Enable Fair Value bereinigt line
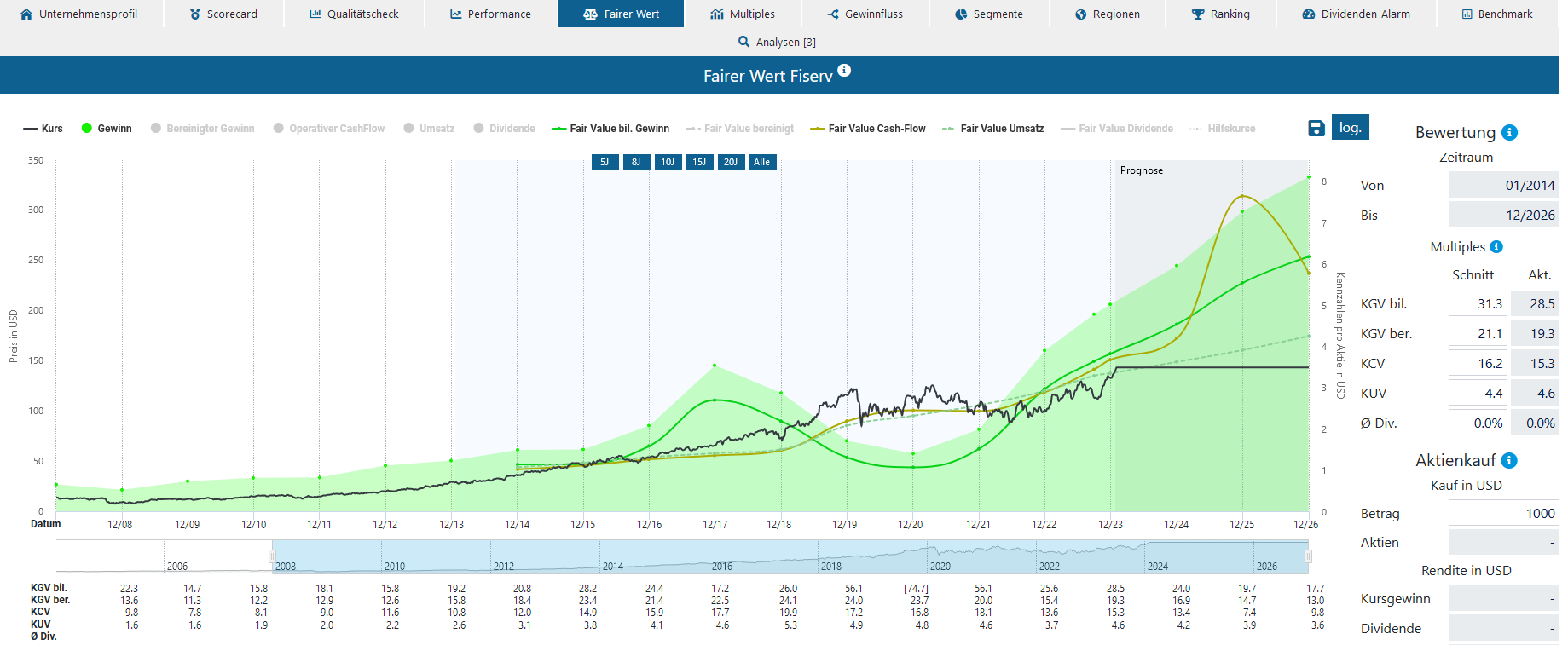 tap(739, 129)
